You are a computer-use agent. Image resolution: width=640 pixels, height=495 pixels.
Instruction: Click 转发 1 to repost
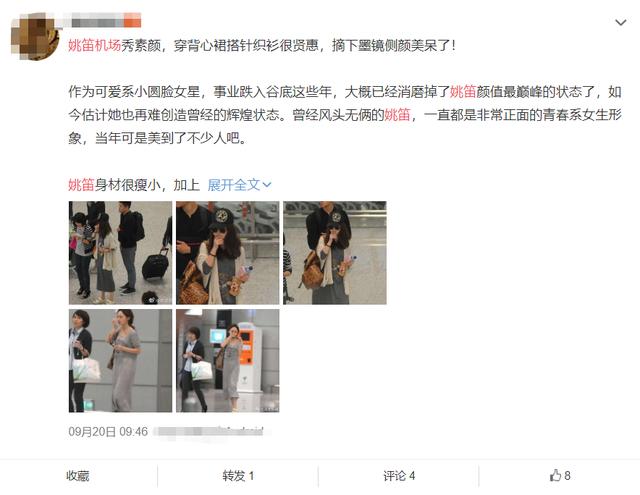coord(238,476)
